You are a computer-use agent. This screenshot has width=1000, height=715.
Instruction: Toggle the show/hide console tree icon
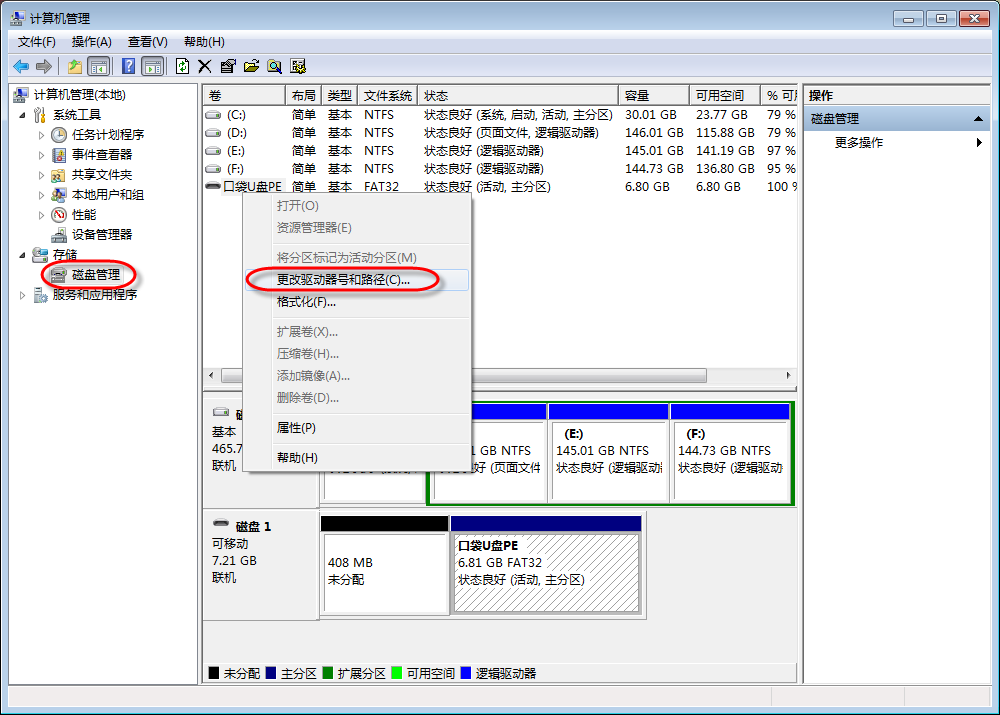pyautogui.click(x=99, y=66)
